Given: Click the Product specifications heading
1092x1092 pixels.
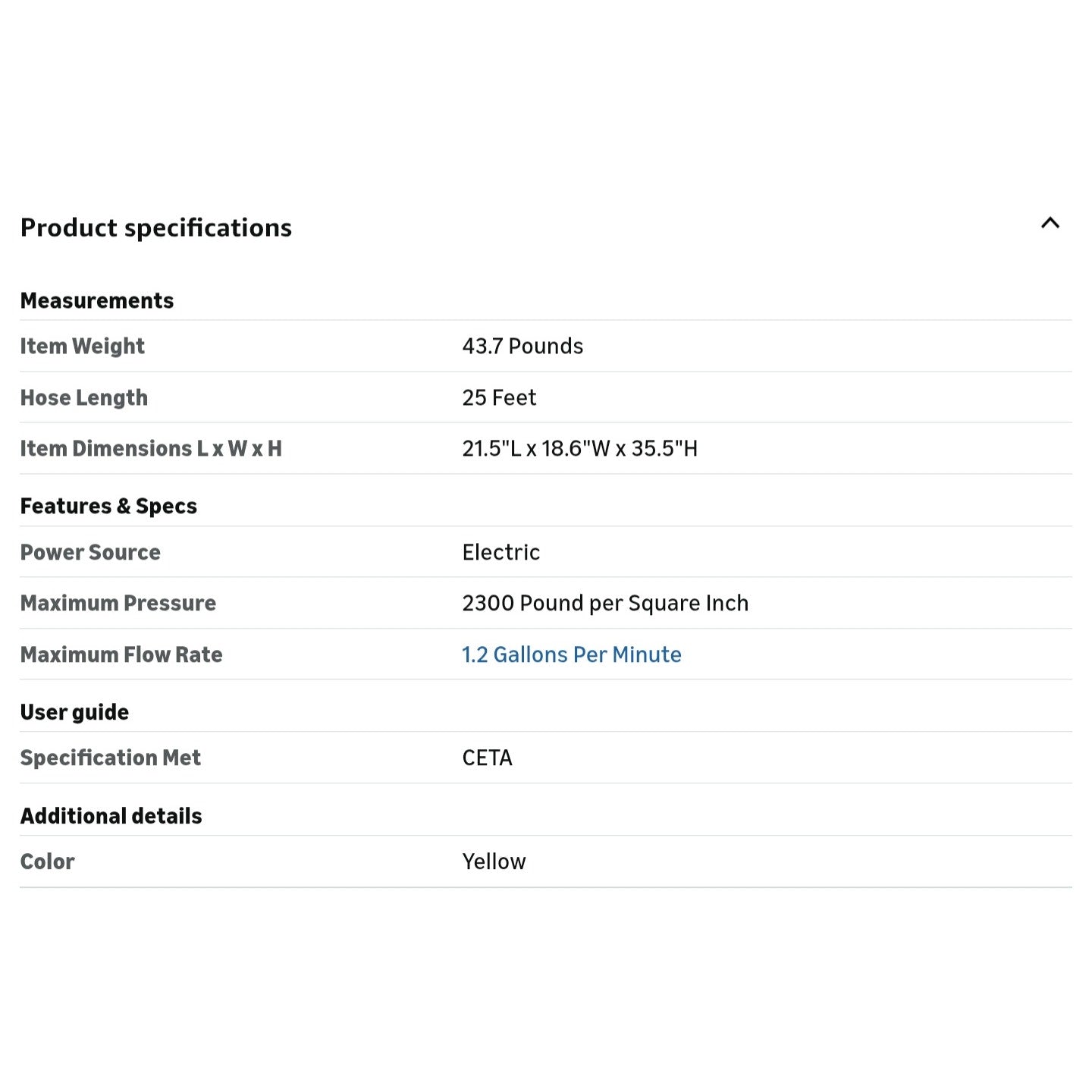Looking at the screenshot, I should click(x=156, y=227).
